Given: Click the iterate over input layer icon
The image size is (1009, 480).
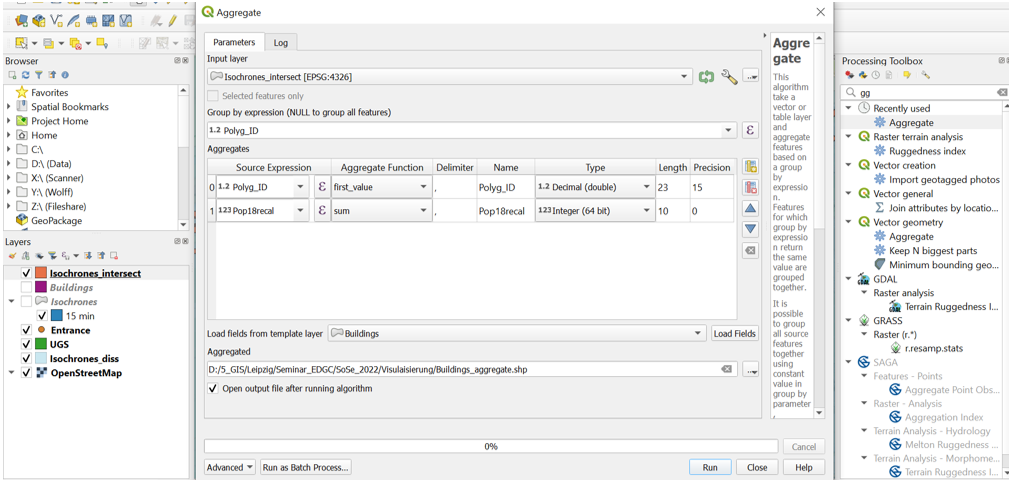Looking at the screenshot, I should click(x=707, y=77).
